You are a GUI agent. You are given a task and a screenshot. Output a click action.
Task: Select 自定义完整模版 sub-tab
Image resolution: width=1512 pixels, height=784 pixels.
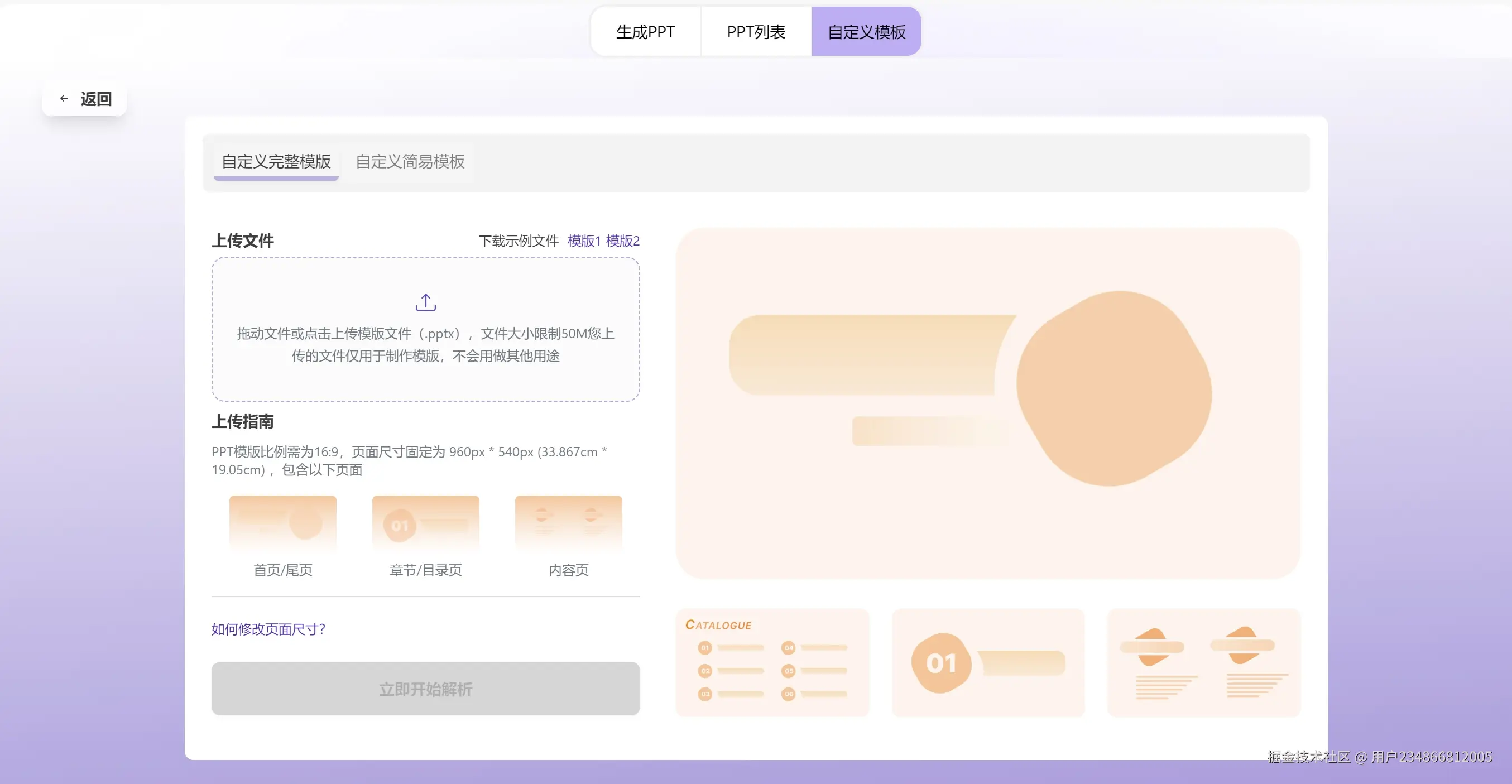pos(276,161)
